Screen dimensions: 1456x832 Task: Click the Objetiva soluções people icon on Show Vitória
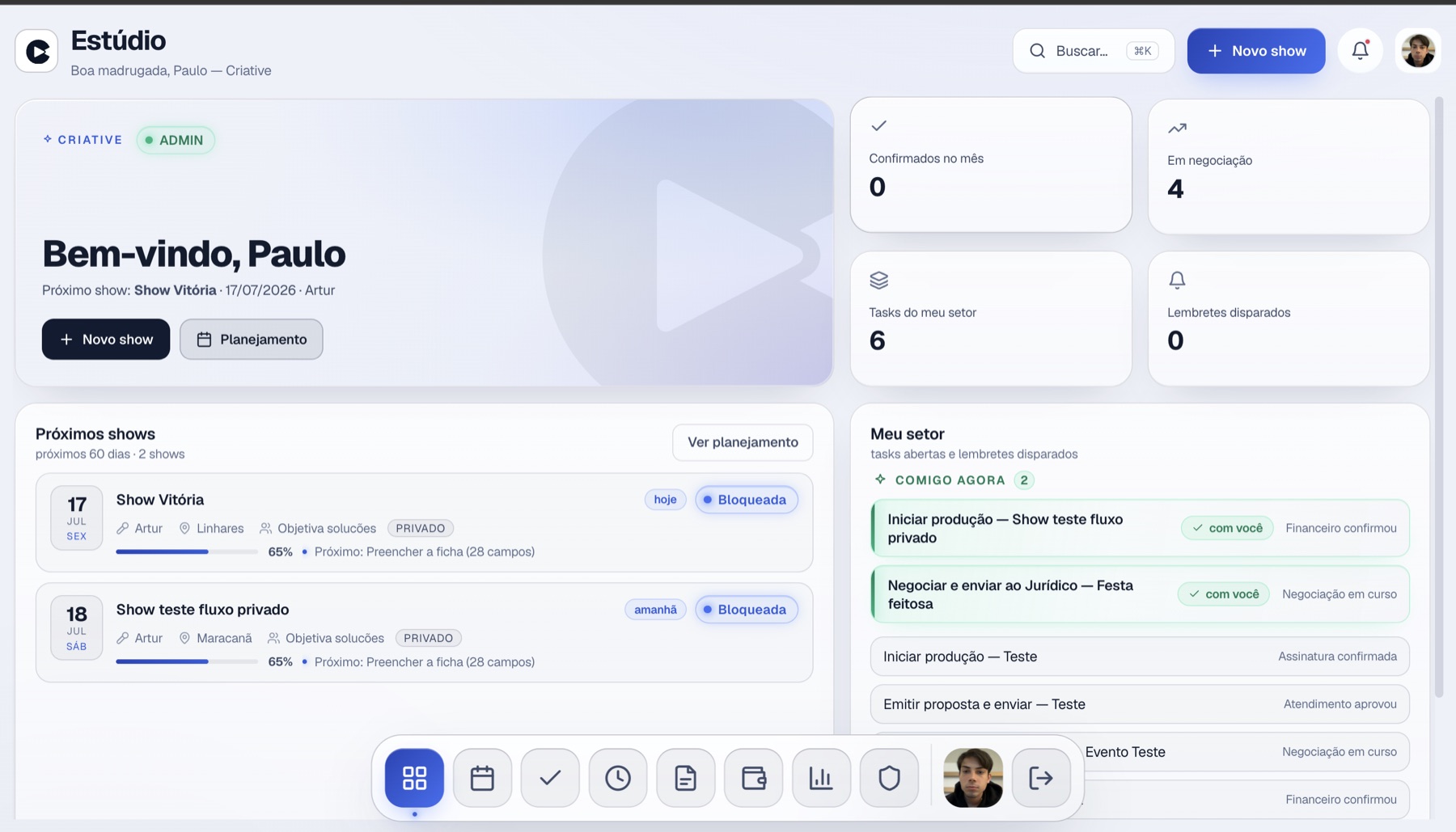(265, 528)
